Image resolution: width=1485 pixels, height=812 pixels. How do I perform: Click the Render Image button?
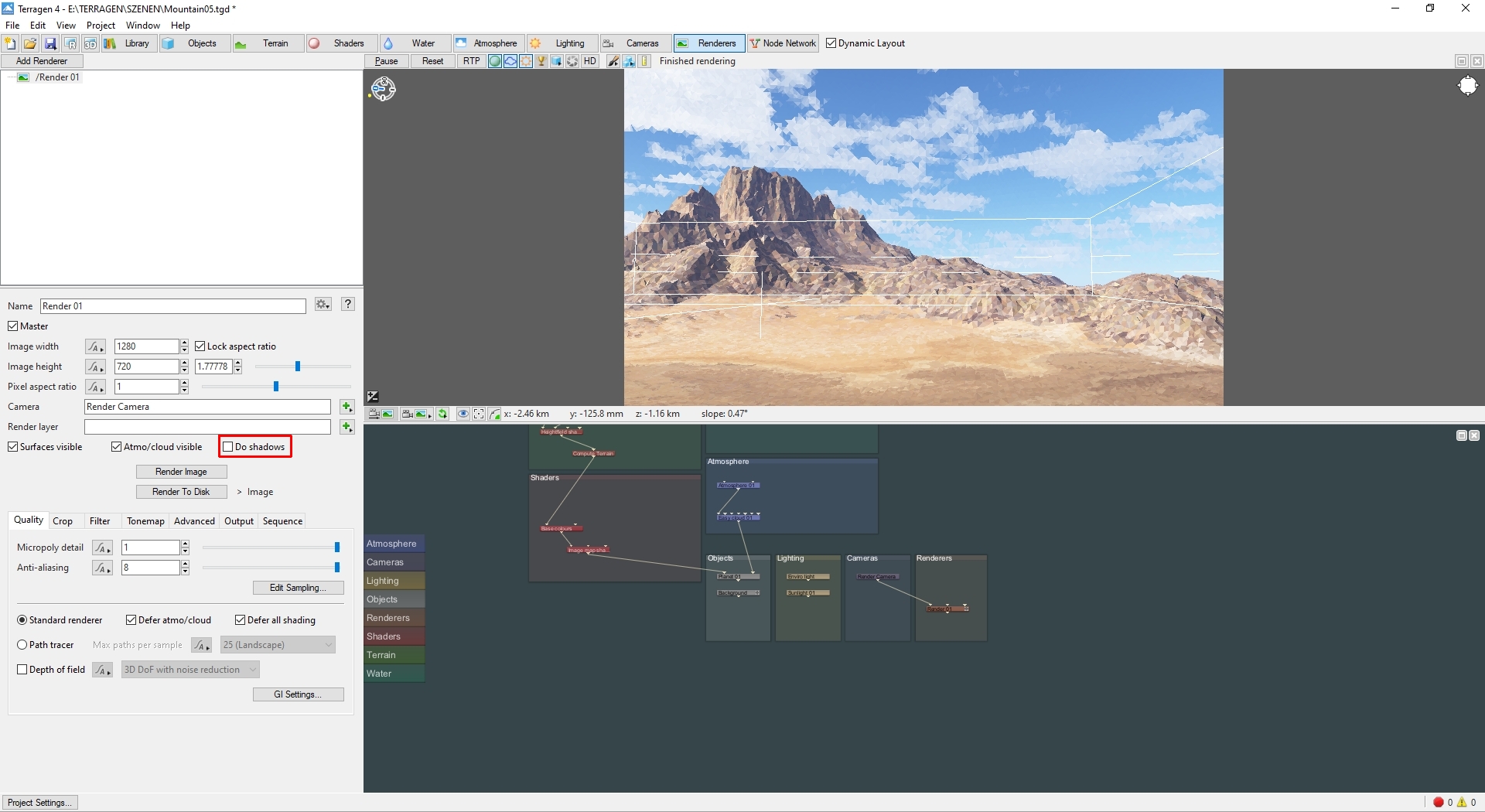point(181,472)
